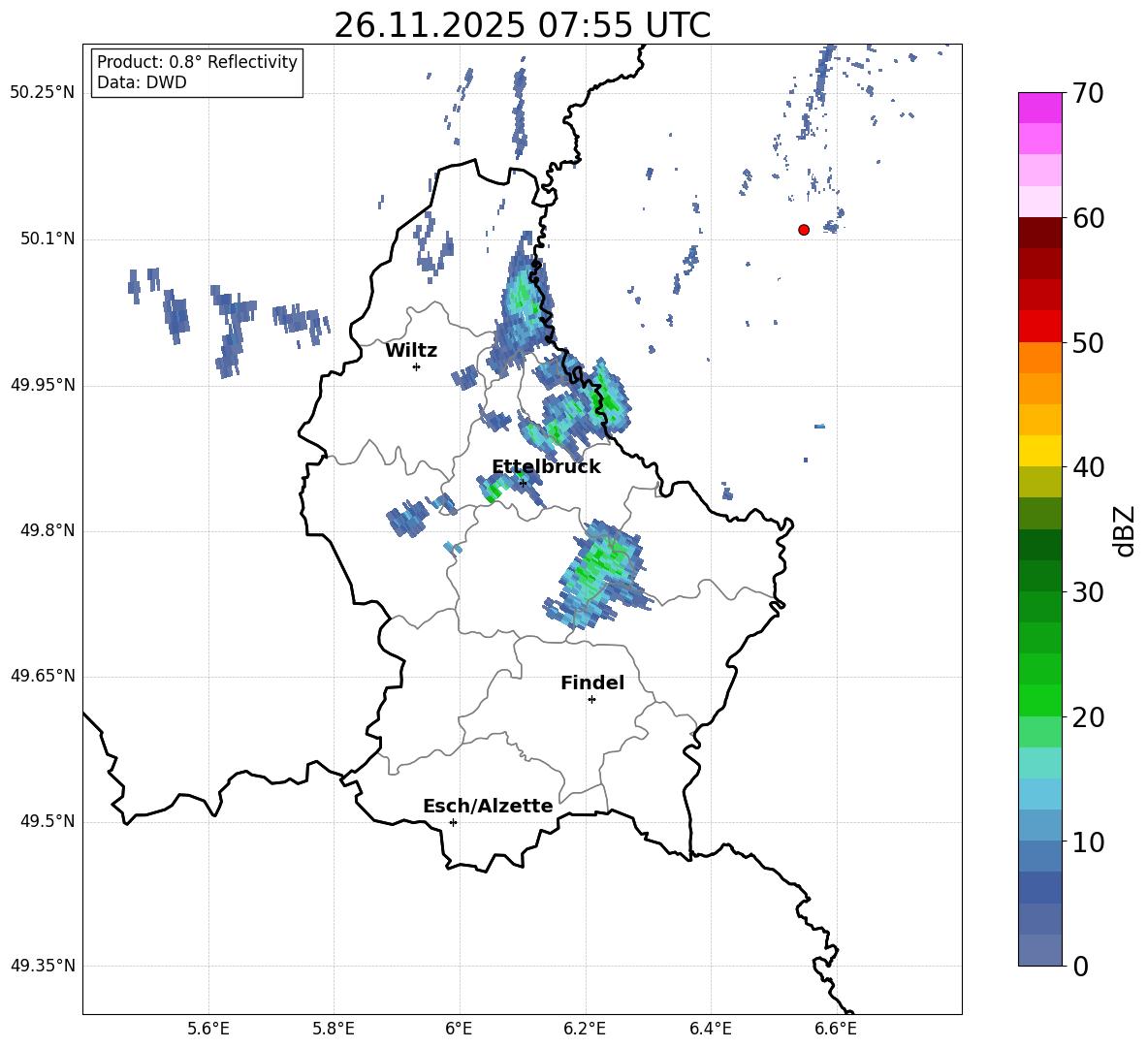Click the Wiltz station cross marker
This screenshot has width=1148, height=1048.
point(417,366)
